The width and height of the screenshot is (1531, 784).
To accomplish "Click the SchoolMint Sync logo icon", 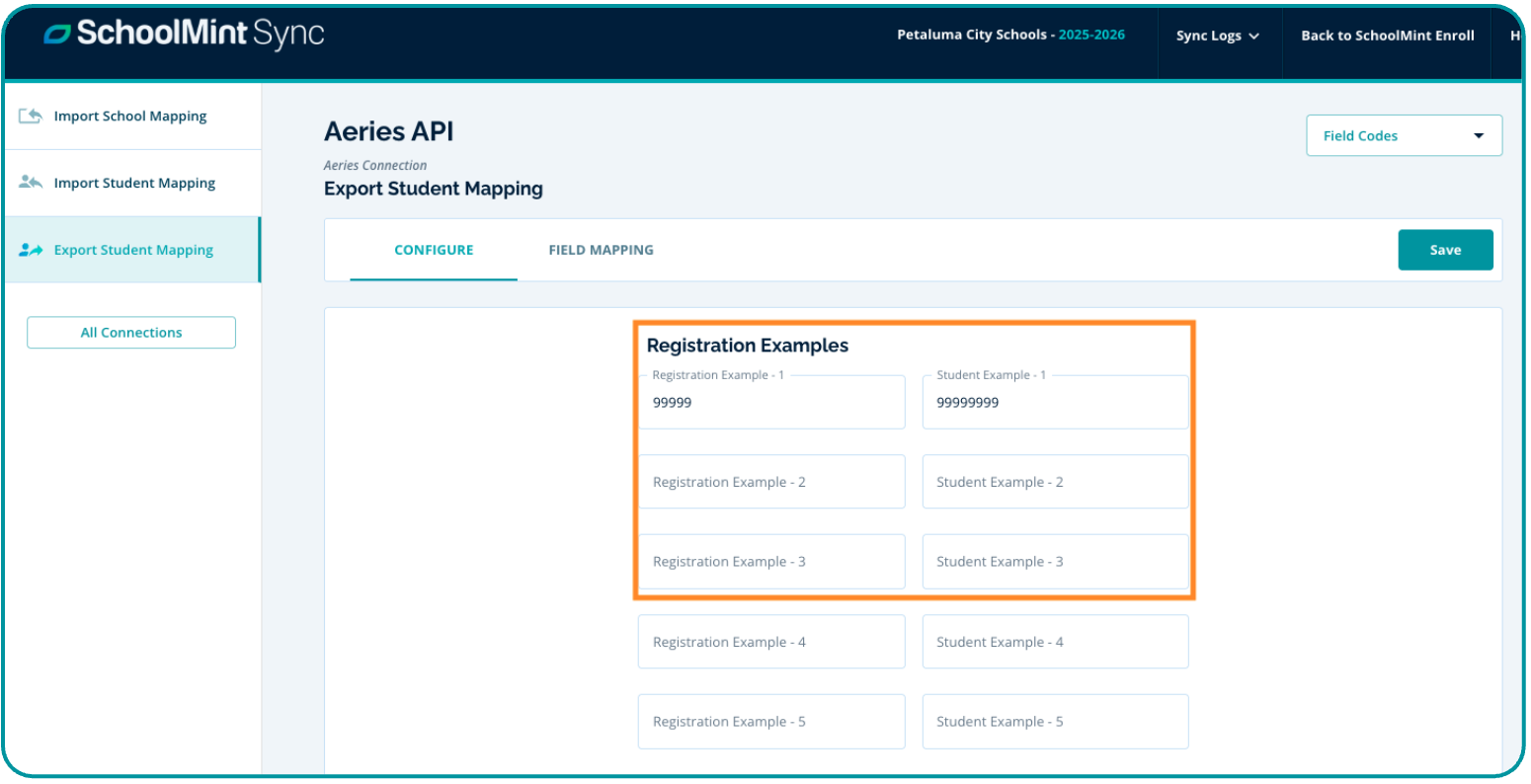I will pyautogui.click(x=57, y=35).
